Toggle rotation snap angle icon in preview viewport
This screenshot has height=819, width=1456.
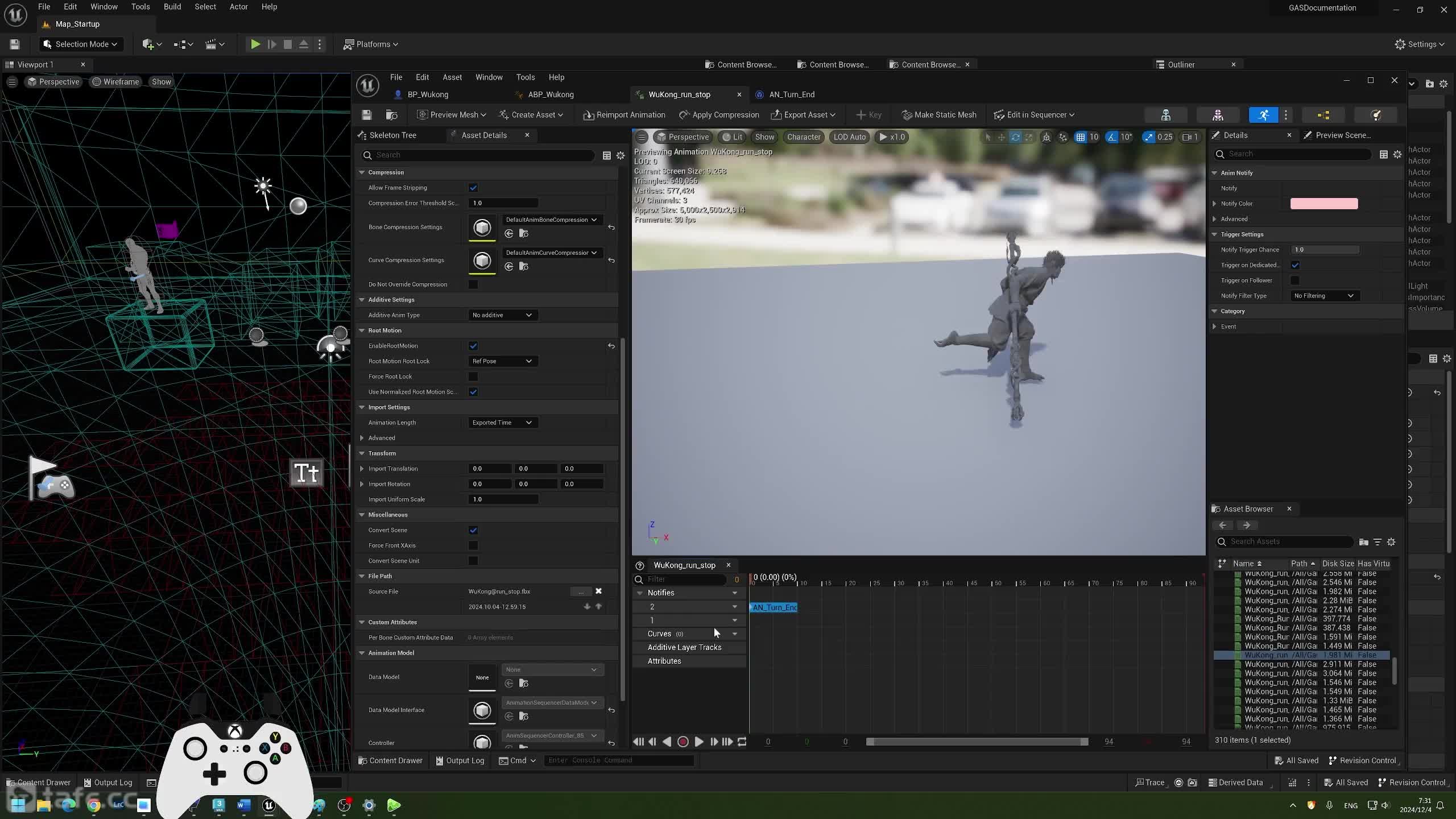pos(1112,137)
